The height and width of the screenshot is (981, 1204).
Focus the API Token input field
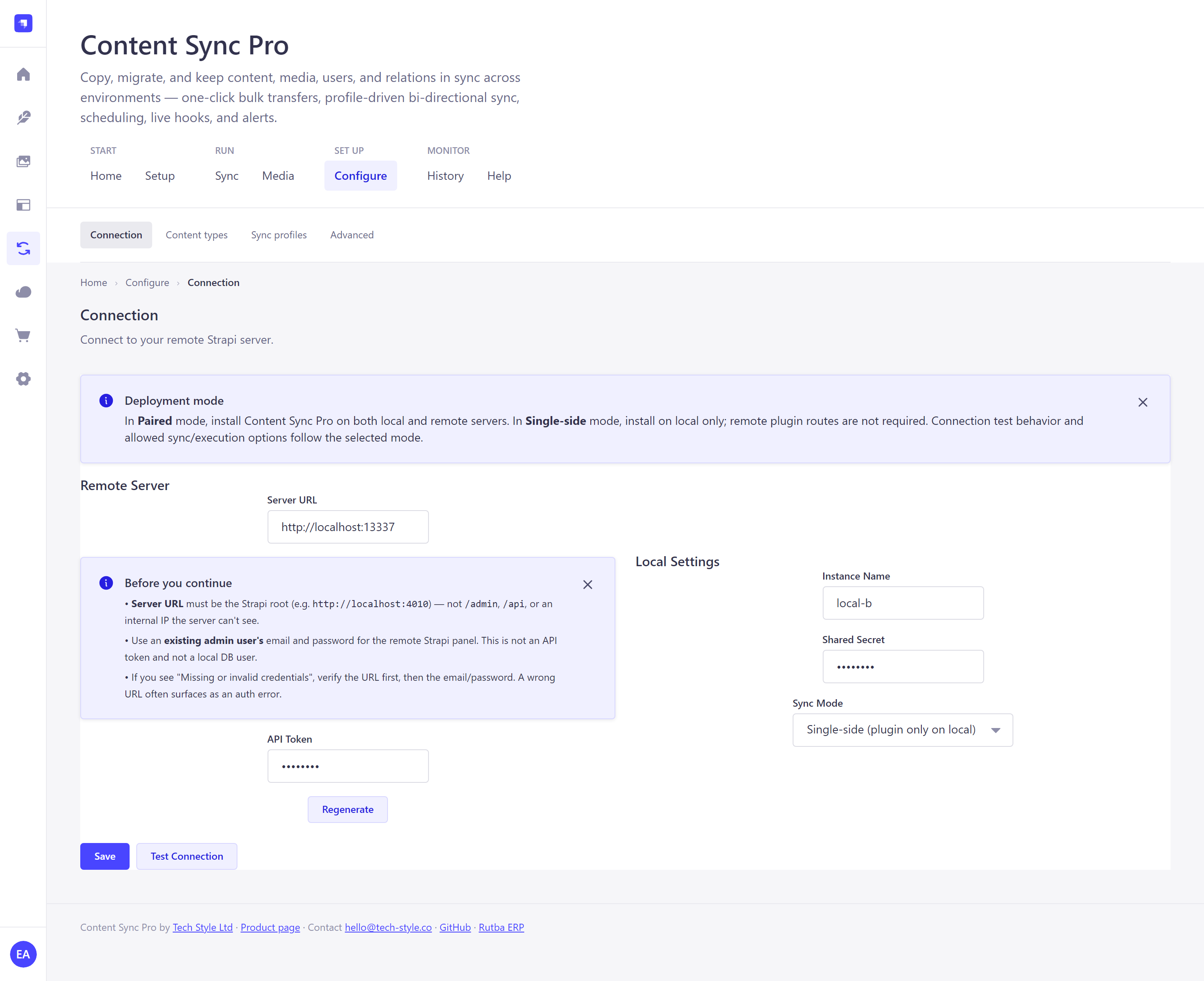347,766
